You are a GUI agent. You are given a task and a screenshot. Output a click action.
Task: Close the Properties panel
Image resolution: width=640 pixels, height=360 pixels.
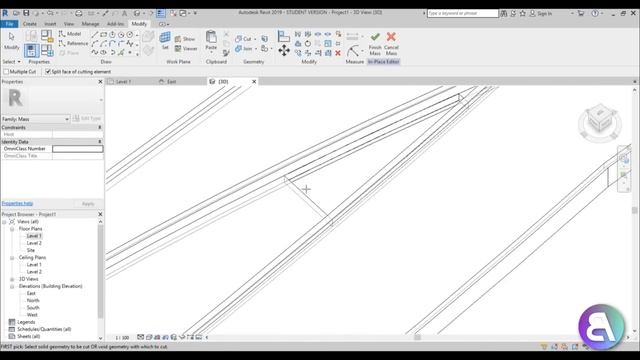(100, 82)
